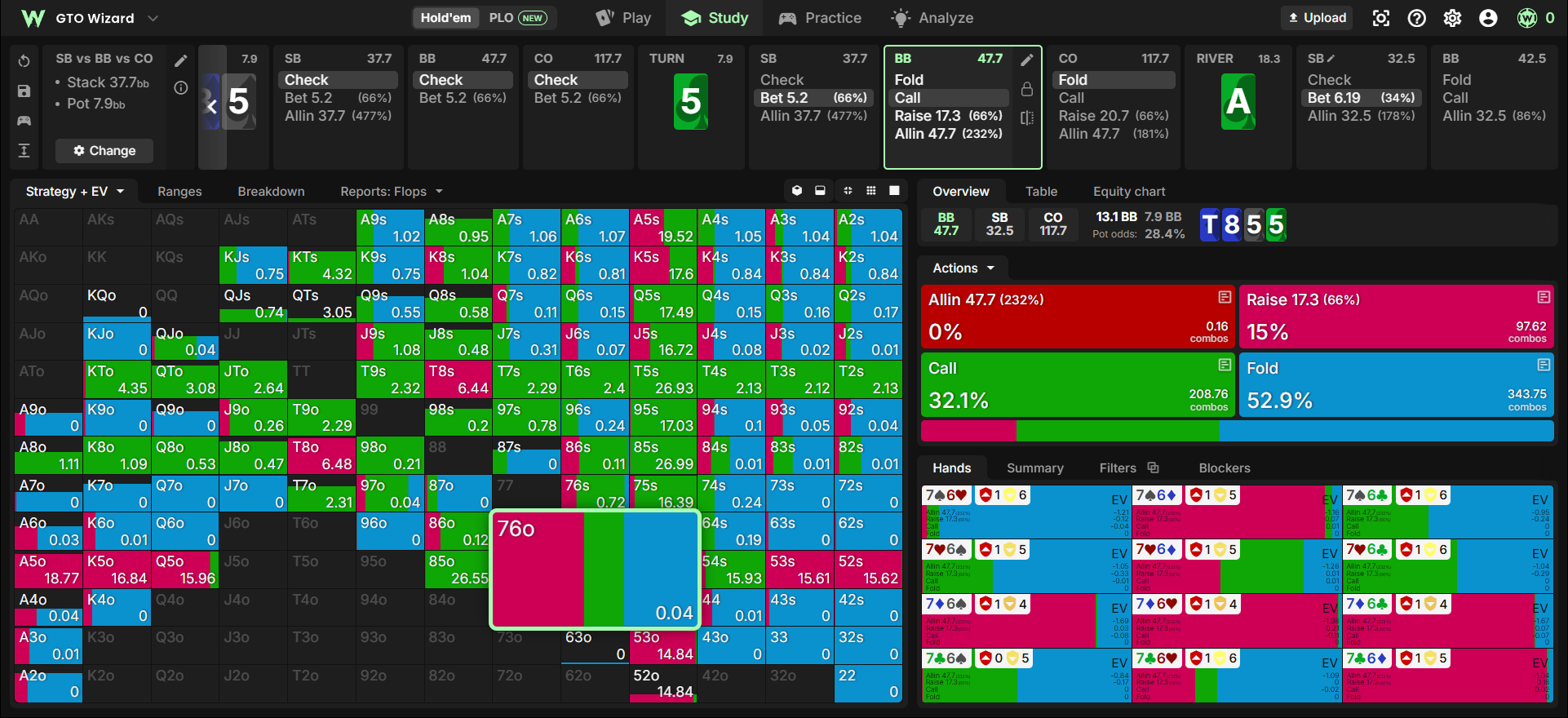Image resolution: width=1568 pixels, height=718 pixels.
Task: Click the Change settings button
Action: point(104,150)
